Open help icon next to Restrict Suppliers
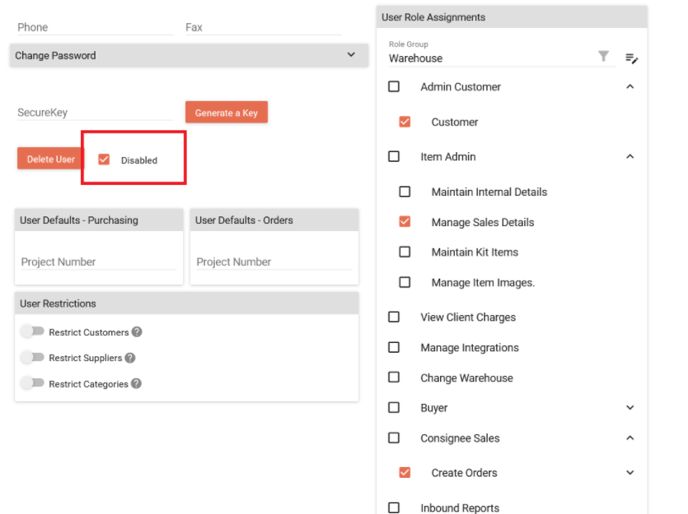 (130, 358)
